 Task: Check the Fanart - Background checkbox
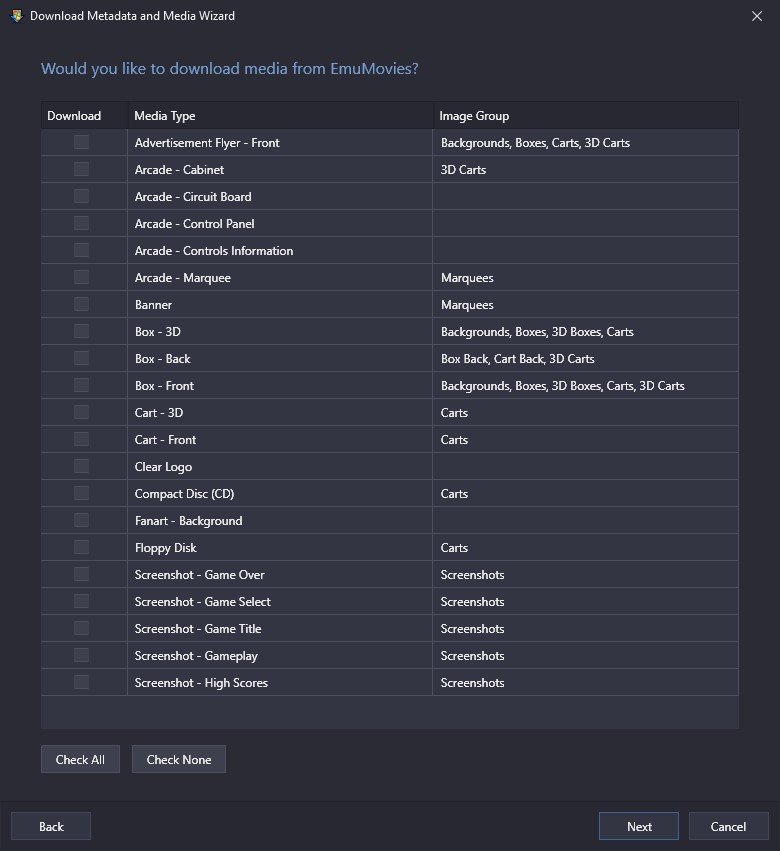coord(81,520)
